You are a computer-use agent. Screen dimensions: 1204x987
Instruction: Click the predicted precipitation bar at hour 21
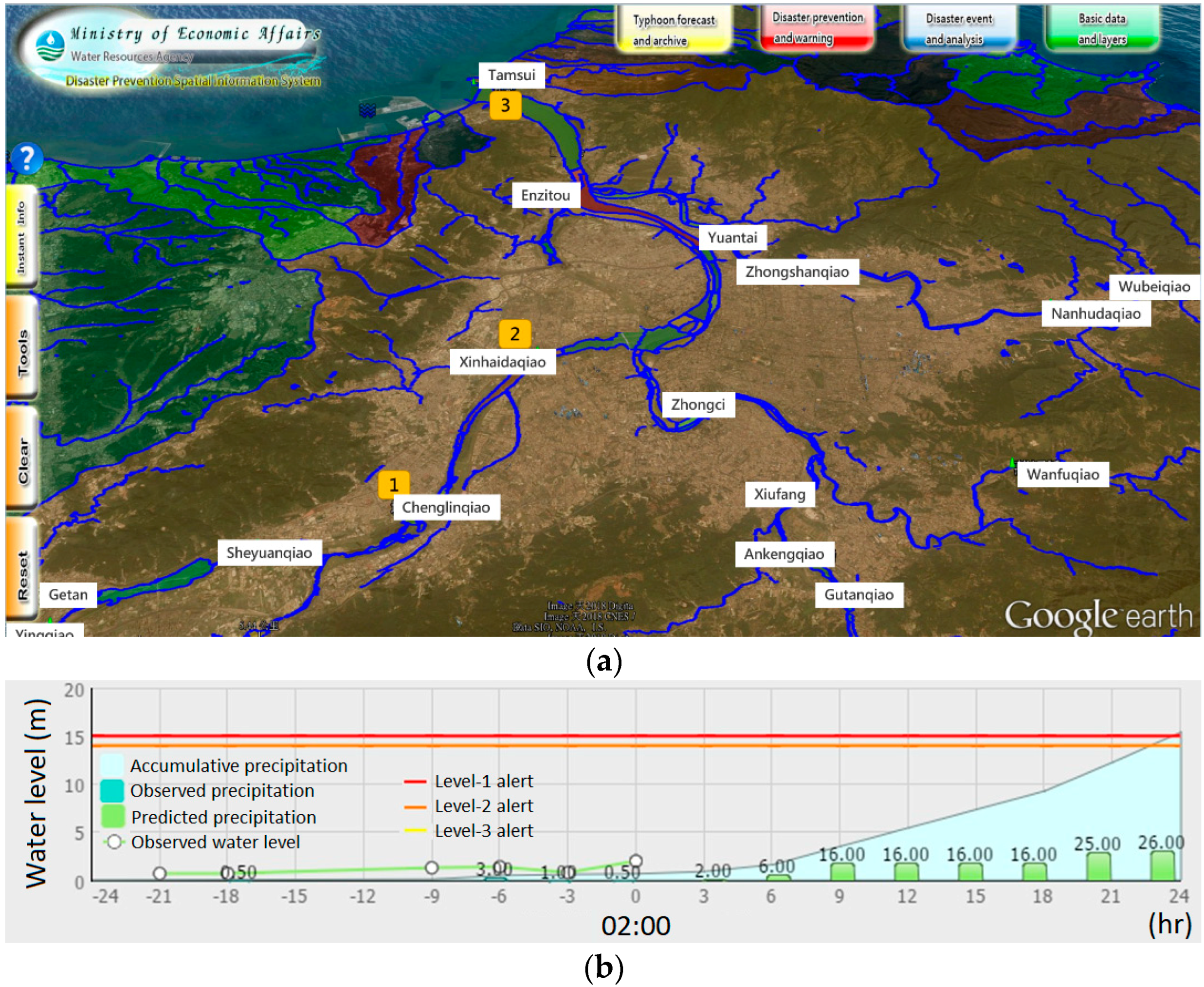point(1098,866)
